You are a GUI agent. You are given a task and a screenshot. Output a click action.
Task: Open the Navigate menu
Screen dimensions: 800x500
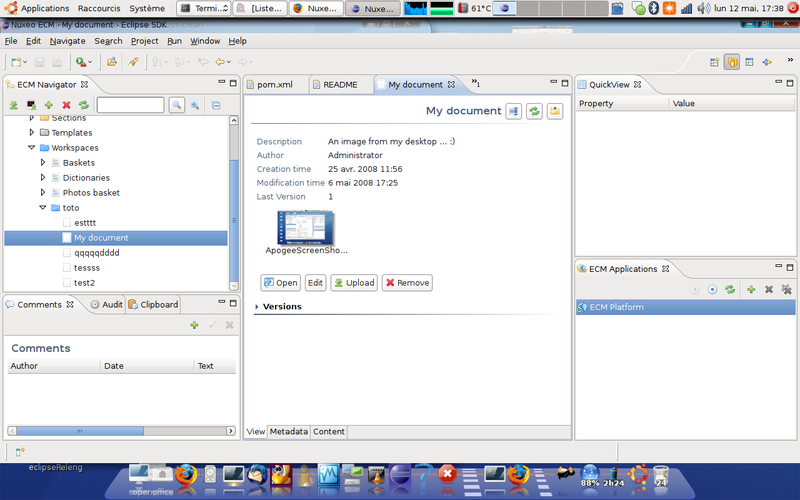(x=67, y=41)
